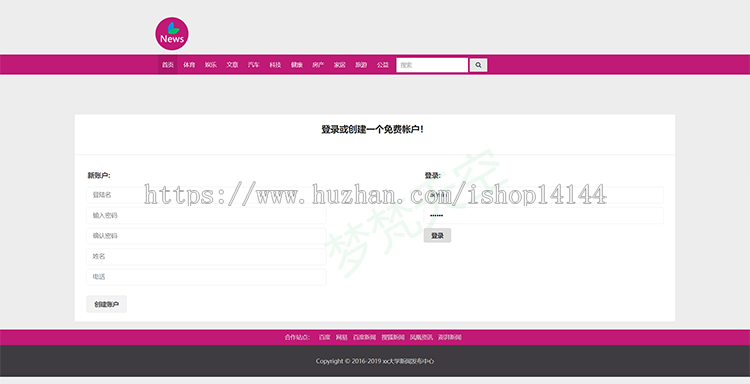
Task: Click the 登陆名 new account username field
Action: coord(206,195)
